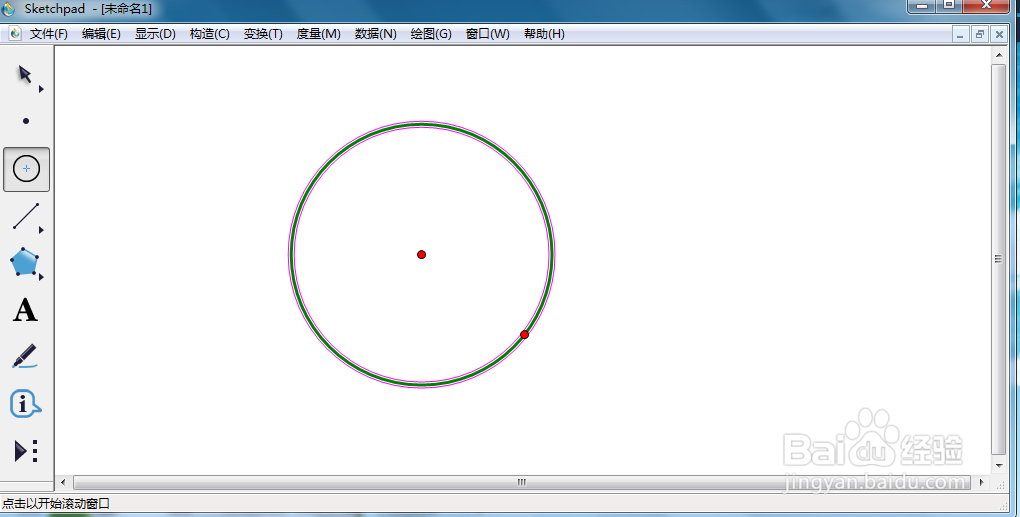Click the Sketchpad title bar app icon
The image size is (1020, 517).
(8, 9)
